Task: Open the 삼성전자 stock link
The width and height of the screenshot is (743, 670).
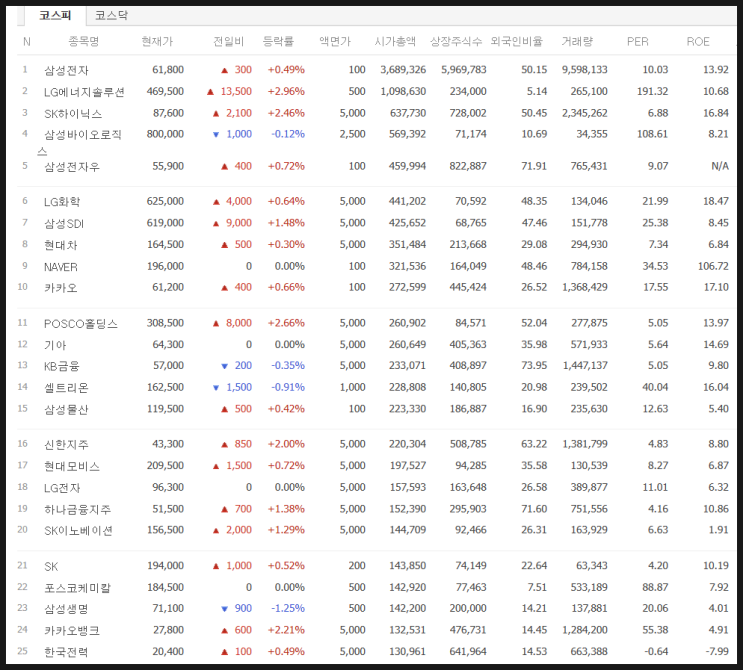Action: point(66,70)
